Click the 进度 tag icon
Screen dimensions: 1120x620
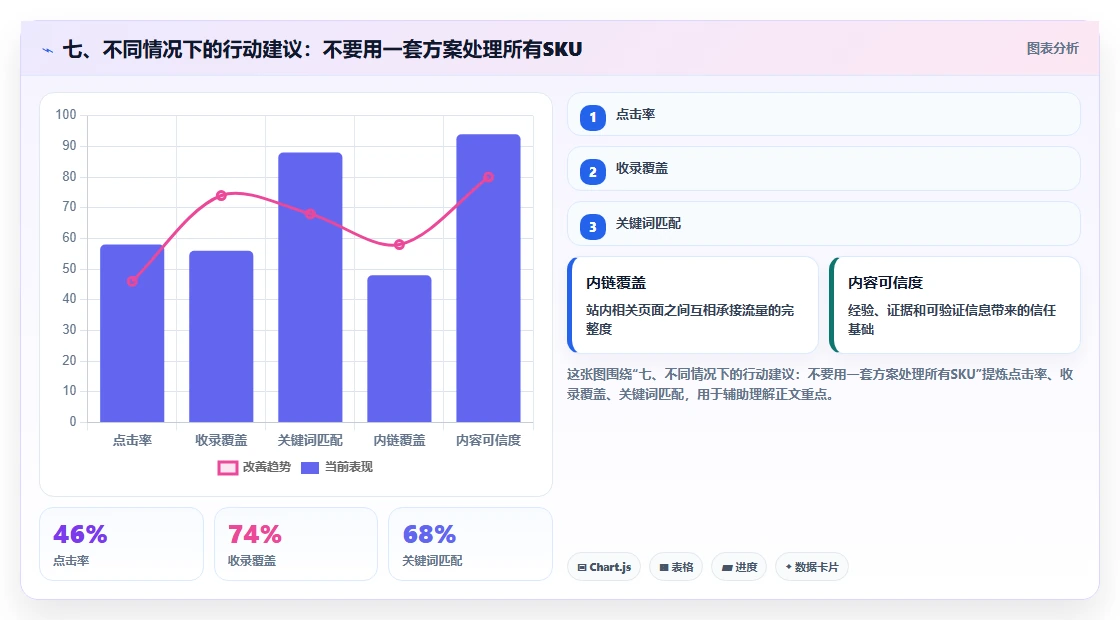pyautogui.click(x=726, y=567)
